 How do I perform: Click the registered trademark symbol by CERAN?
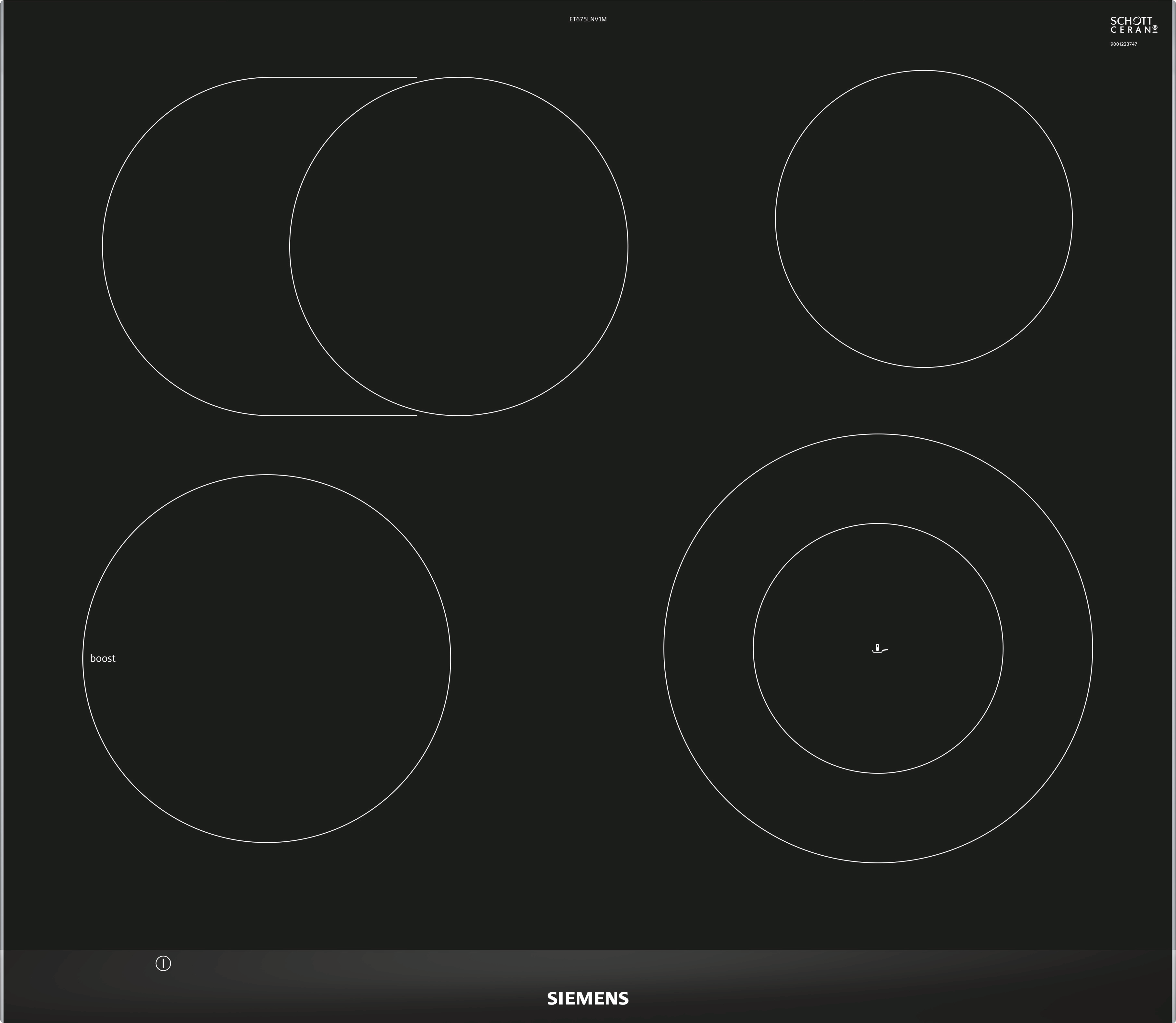(1154, 28)
